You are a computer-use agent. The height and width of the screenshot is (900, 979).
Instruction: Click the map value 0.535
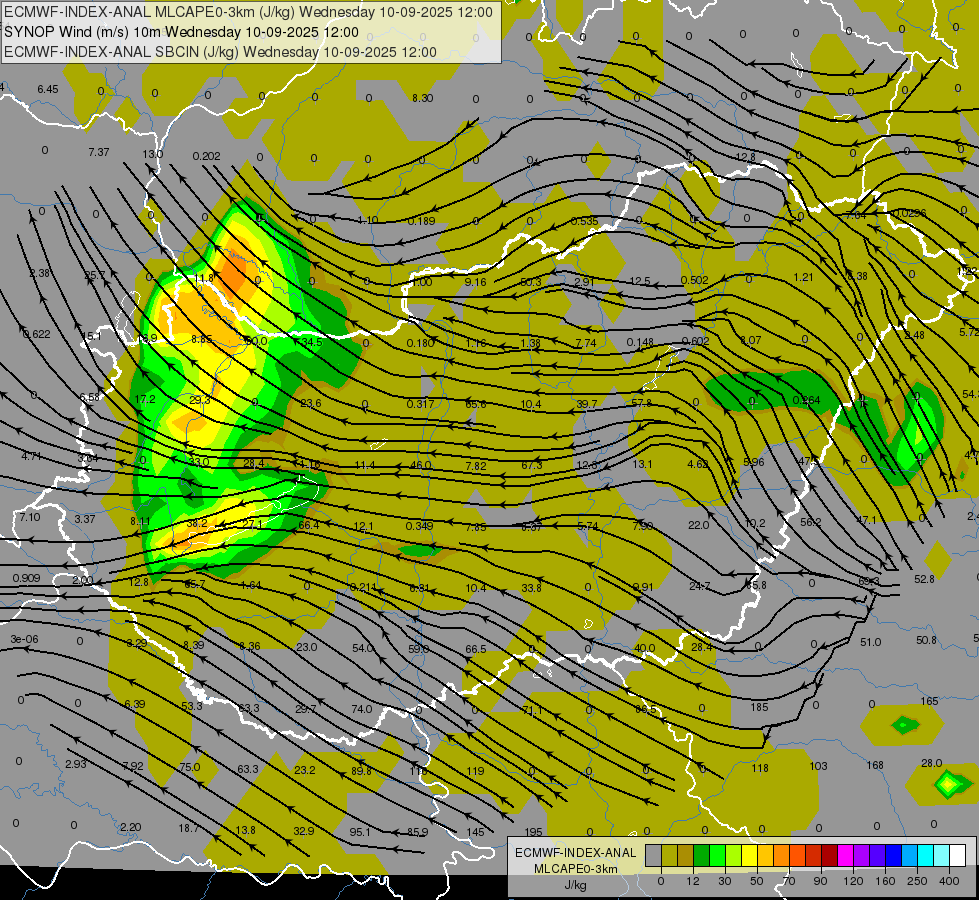click(584, 221)
